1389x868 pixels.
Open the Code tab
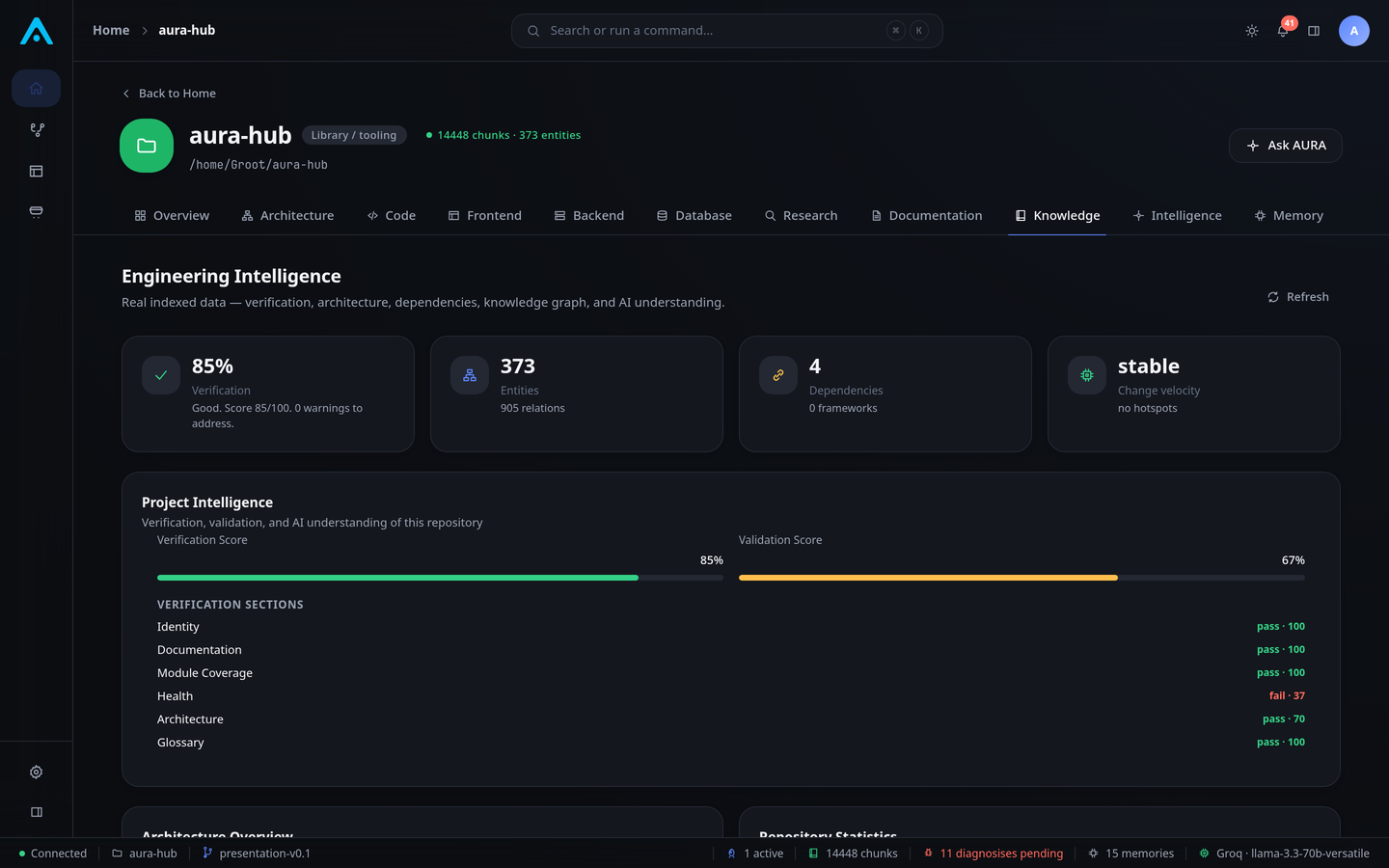[392, 216]
